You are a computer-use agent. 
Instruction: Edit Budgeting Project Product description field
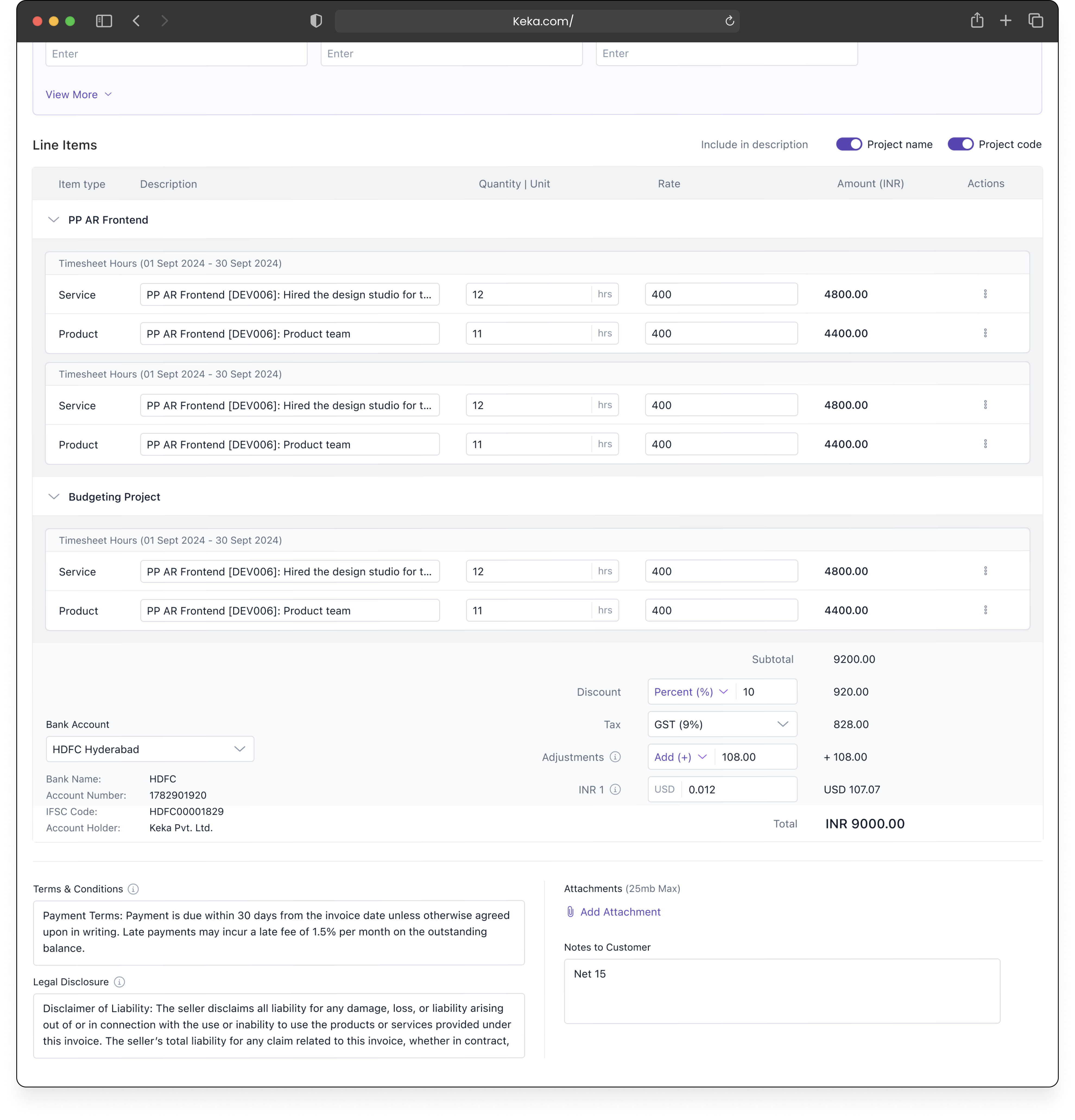coord(290,610)
